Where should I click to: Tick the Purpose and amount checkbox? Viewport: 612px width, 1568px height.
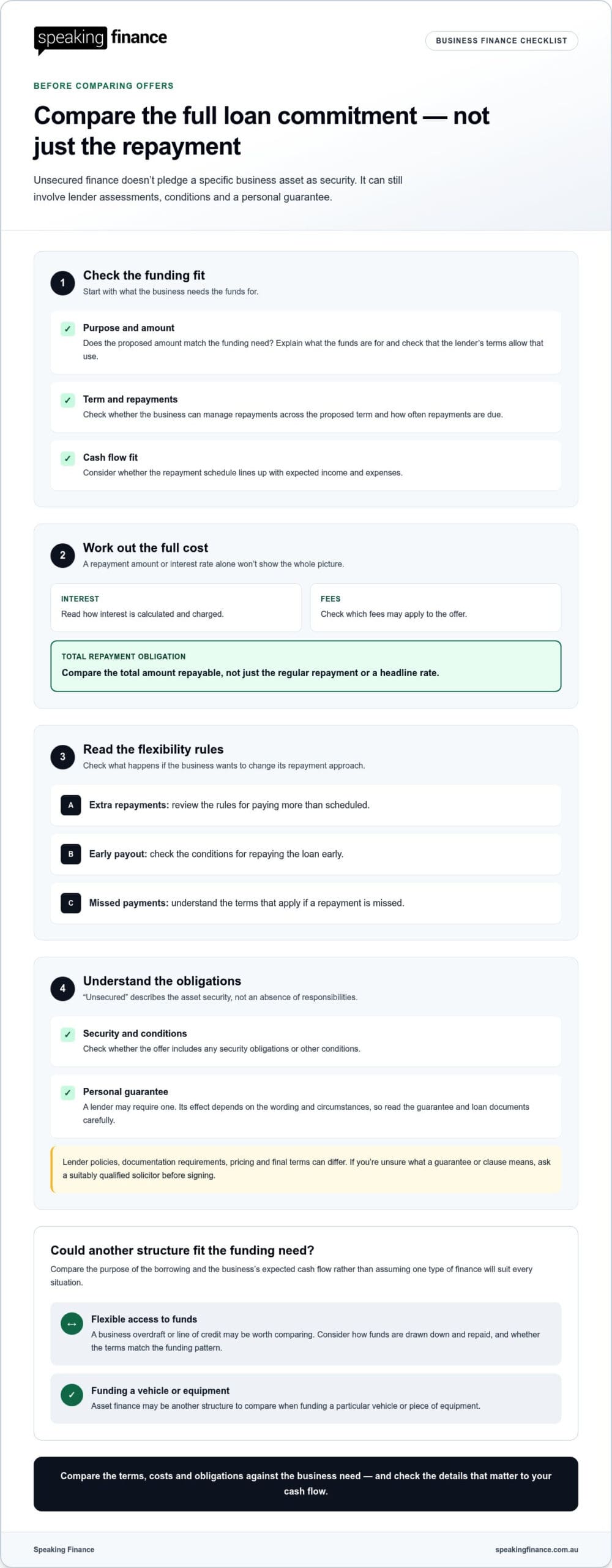click(x=68, y=329)
